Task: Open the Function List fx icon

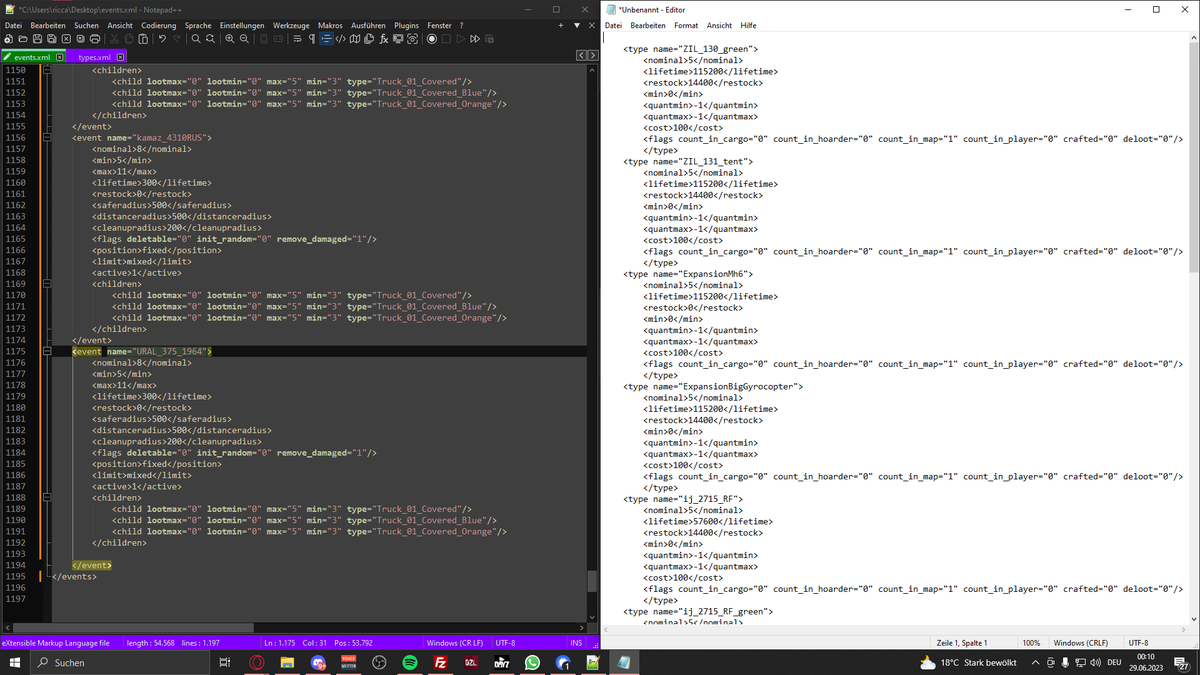Action: [384, 39]
